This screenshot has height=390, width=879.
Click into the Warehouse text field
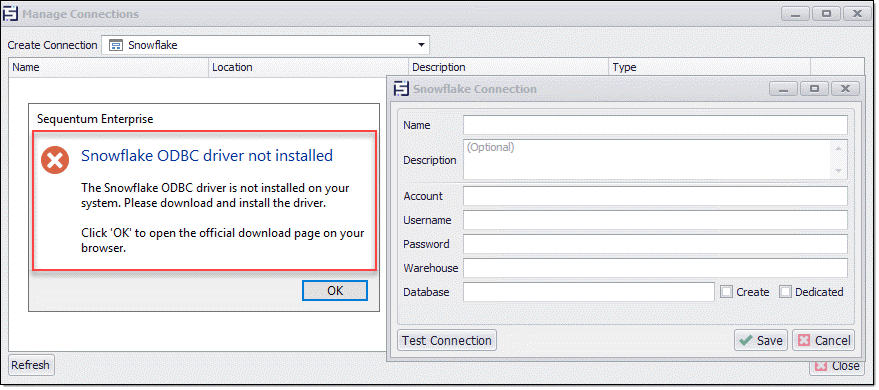coord(655,268)
